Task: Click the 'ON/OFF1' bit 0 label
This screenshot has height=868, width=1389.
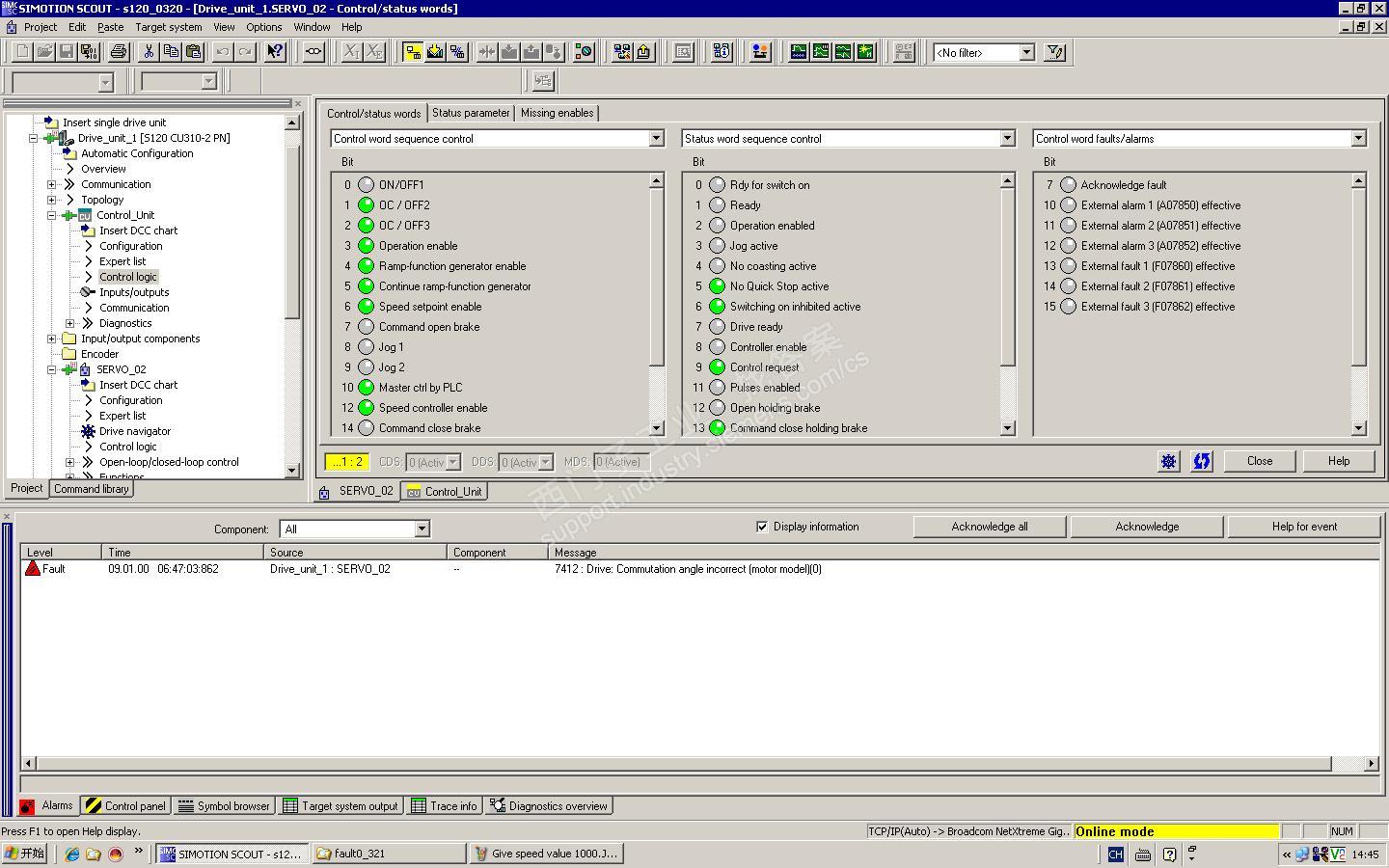Action: click(401, 185)
